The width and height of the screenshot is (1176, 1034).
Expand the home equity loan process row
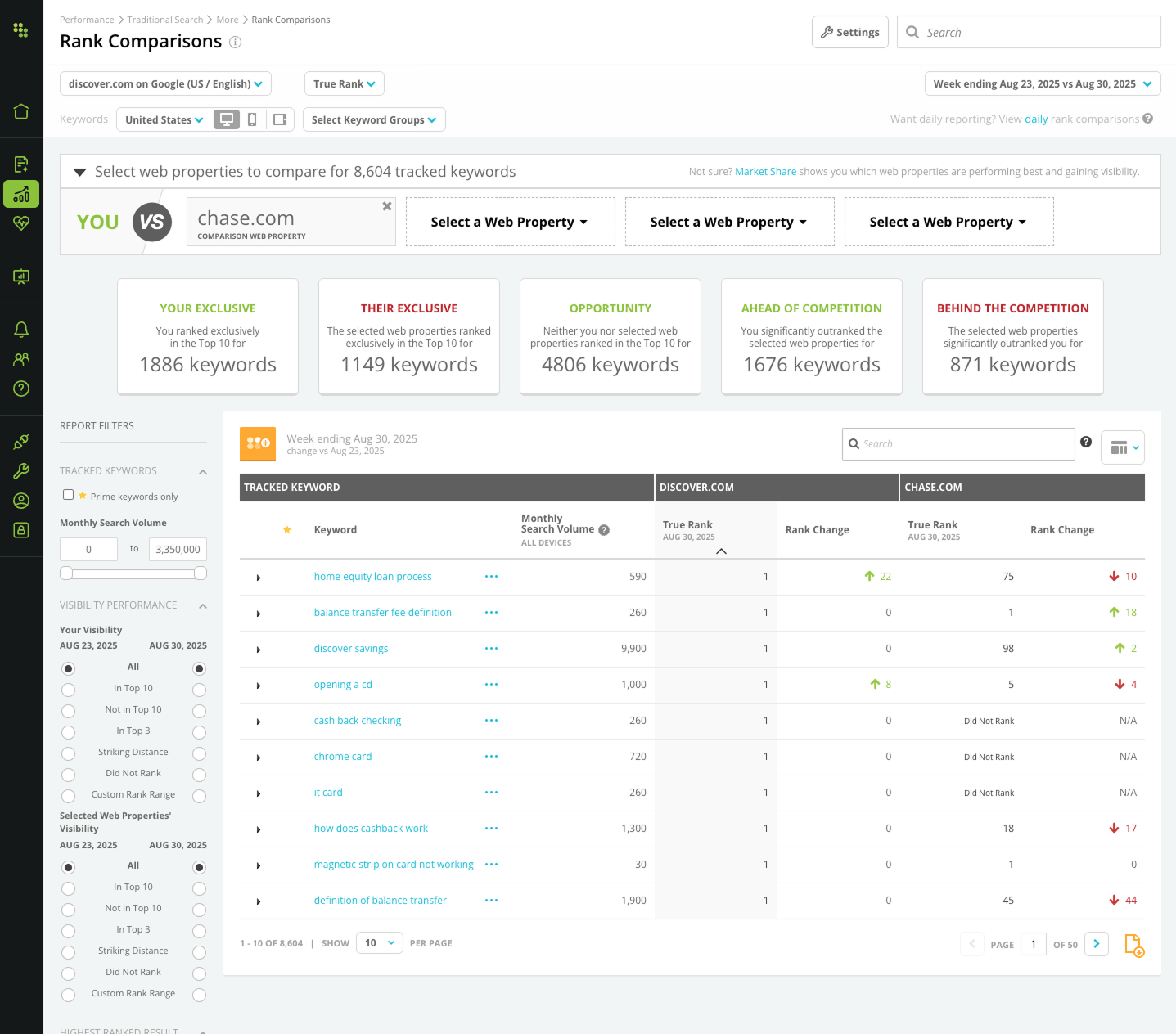pyautogui.click(x=259, y=577)
